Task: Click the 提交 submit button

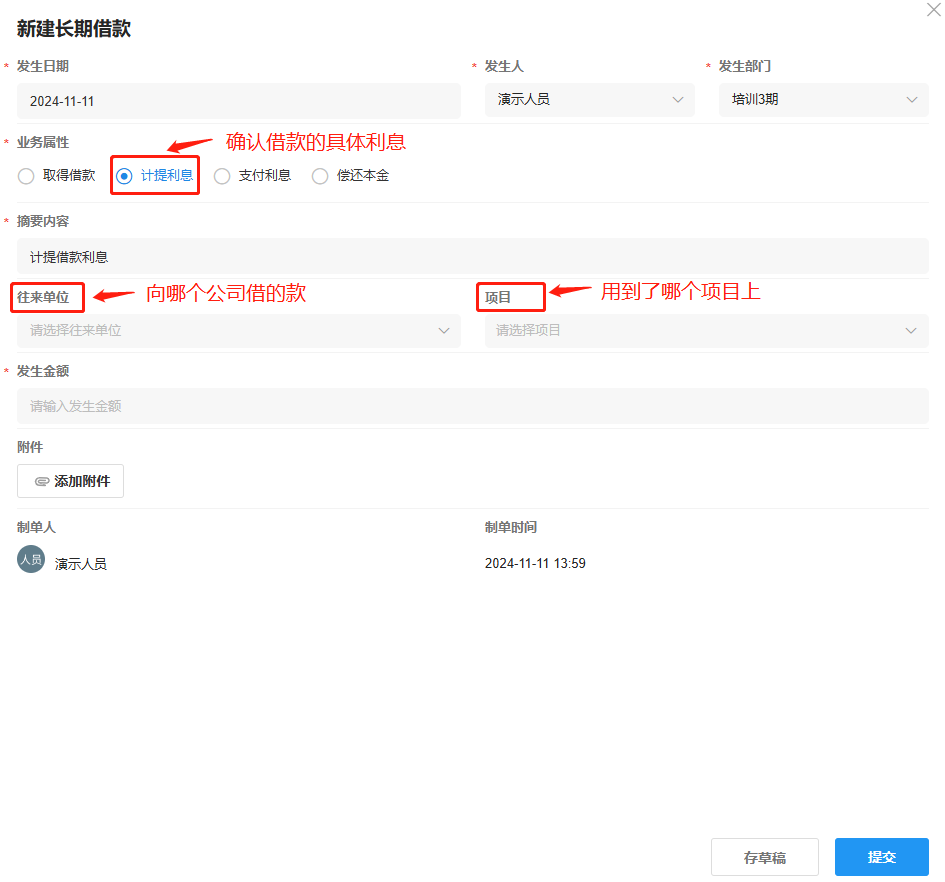Action: pyautogui.click(x=881, y=856)
